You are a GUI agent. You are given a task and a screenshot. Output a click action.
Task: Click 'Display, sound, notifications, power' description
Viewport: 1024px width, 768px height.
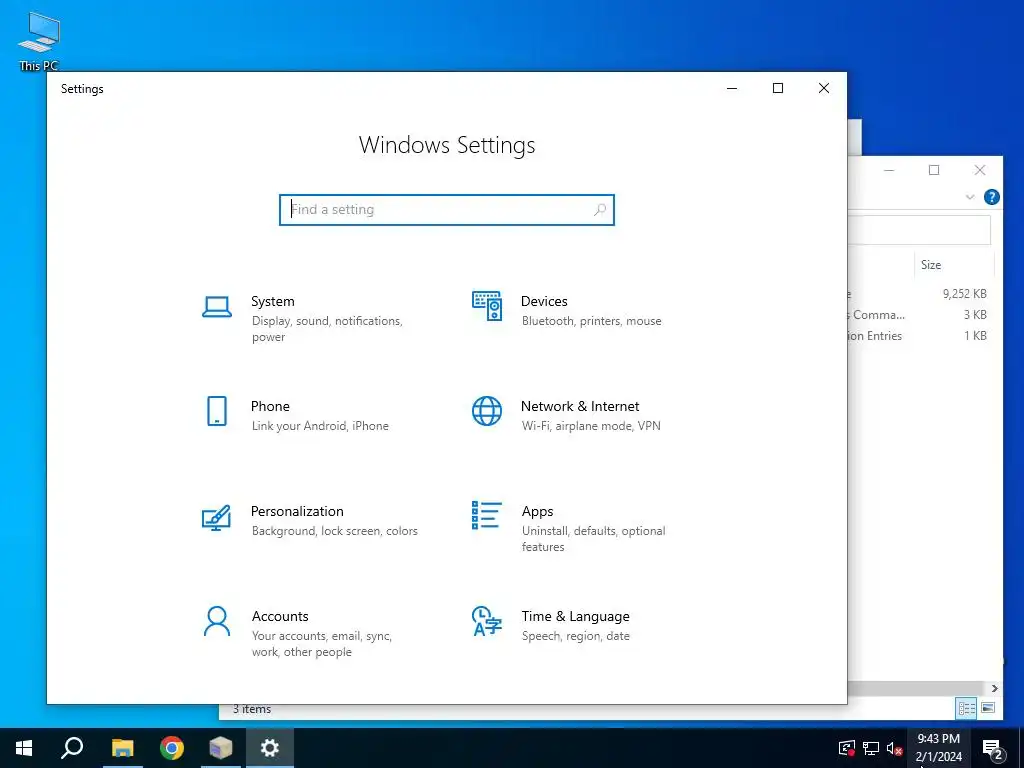[327, 329]
